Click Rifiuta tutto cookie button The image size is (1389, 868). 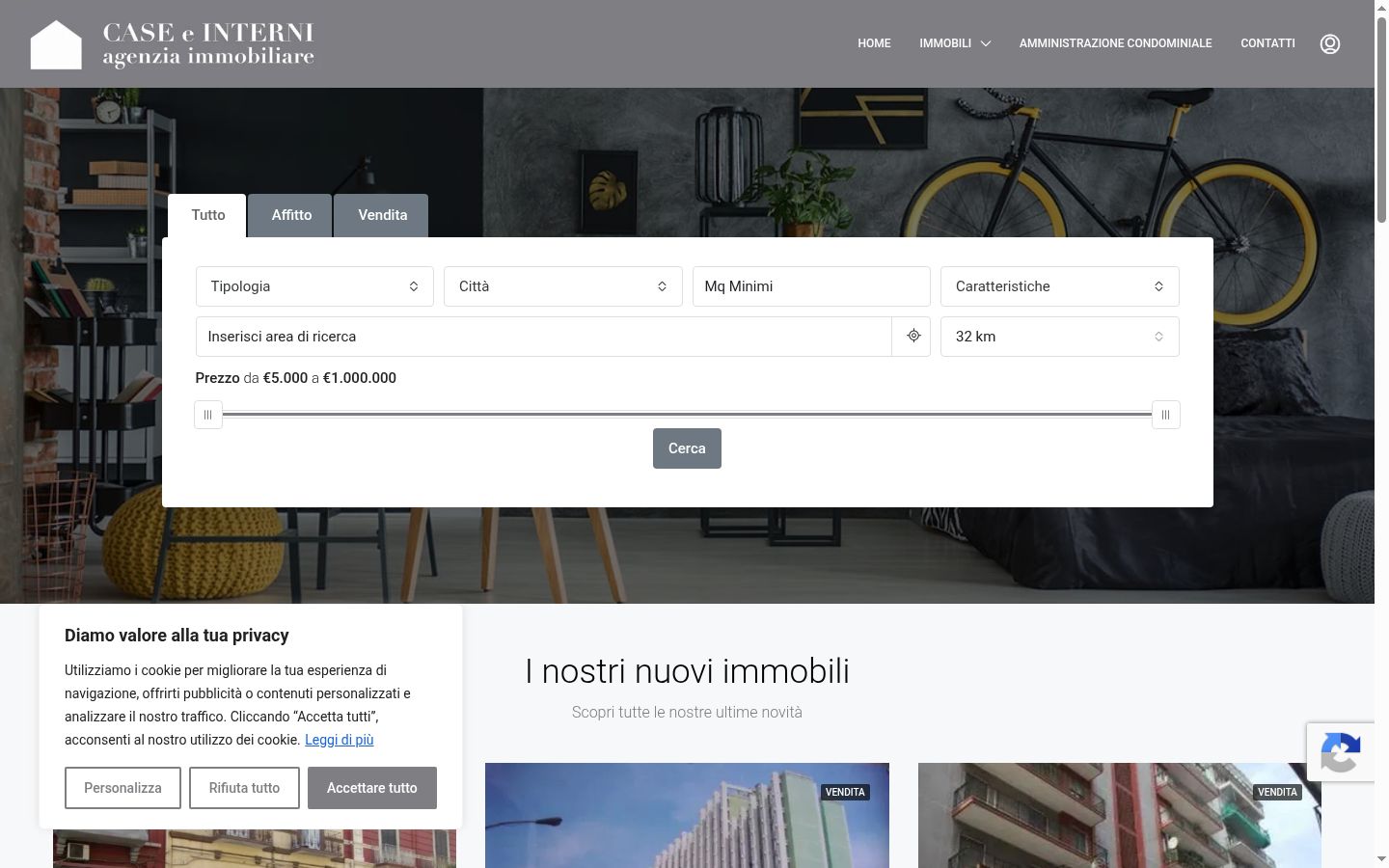244,788
